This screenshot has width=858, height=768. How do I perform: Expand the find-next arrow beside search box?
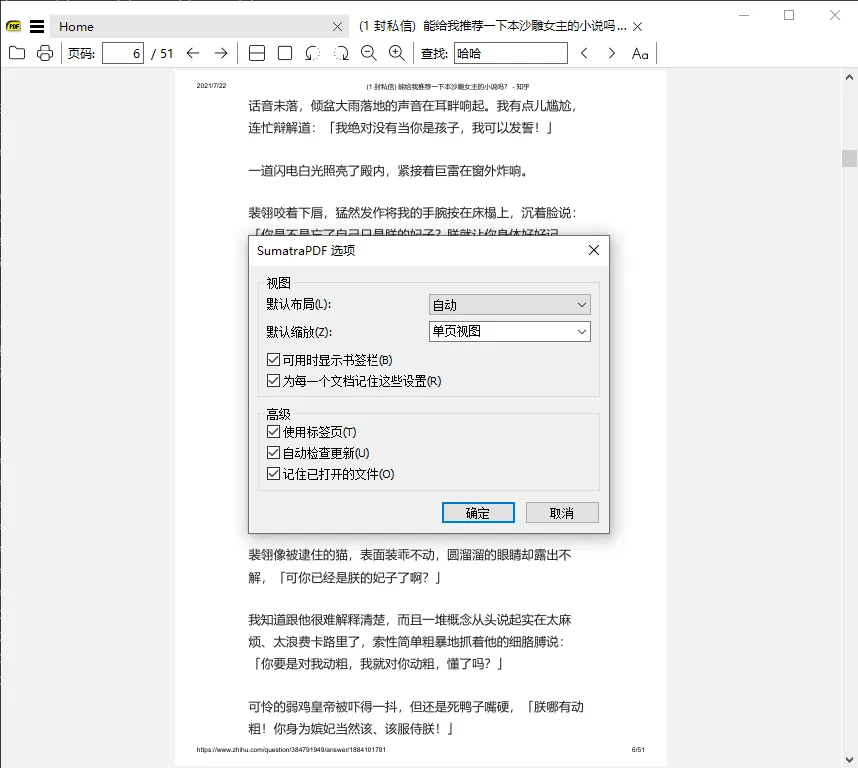point(612,53)
